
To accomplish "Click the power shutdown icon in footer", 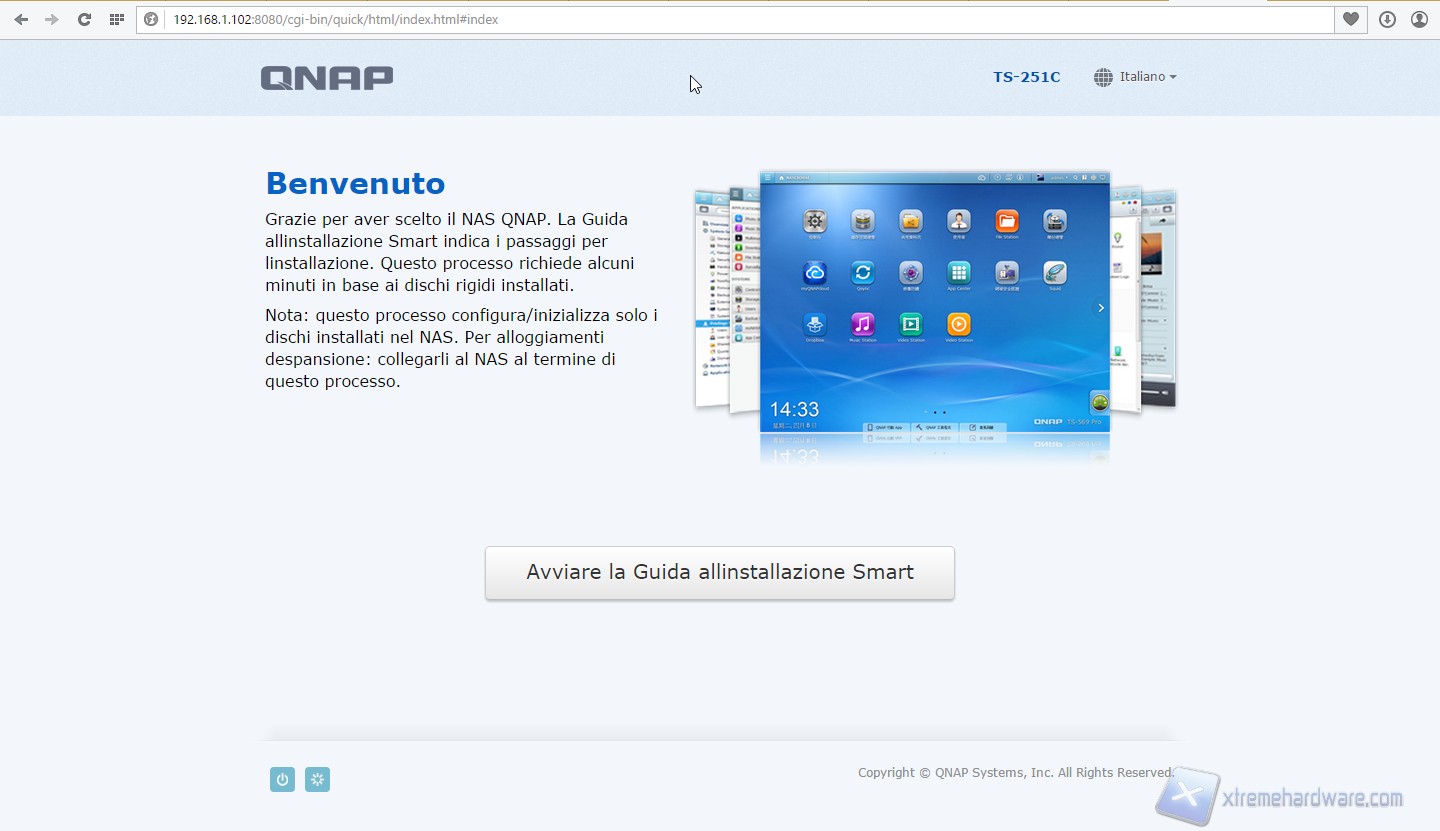I will click(282, 780).
